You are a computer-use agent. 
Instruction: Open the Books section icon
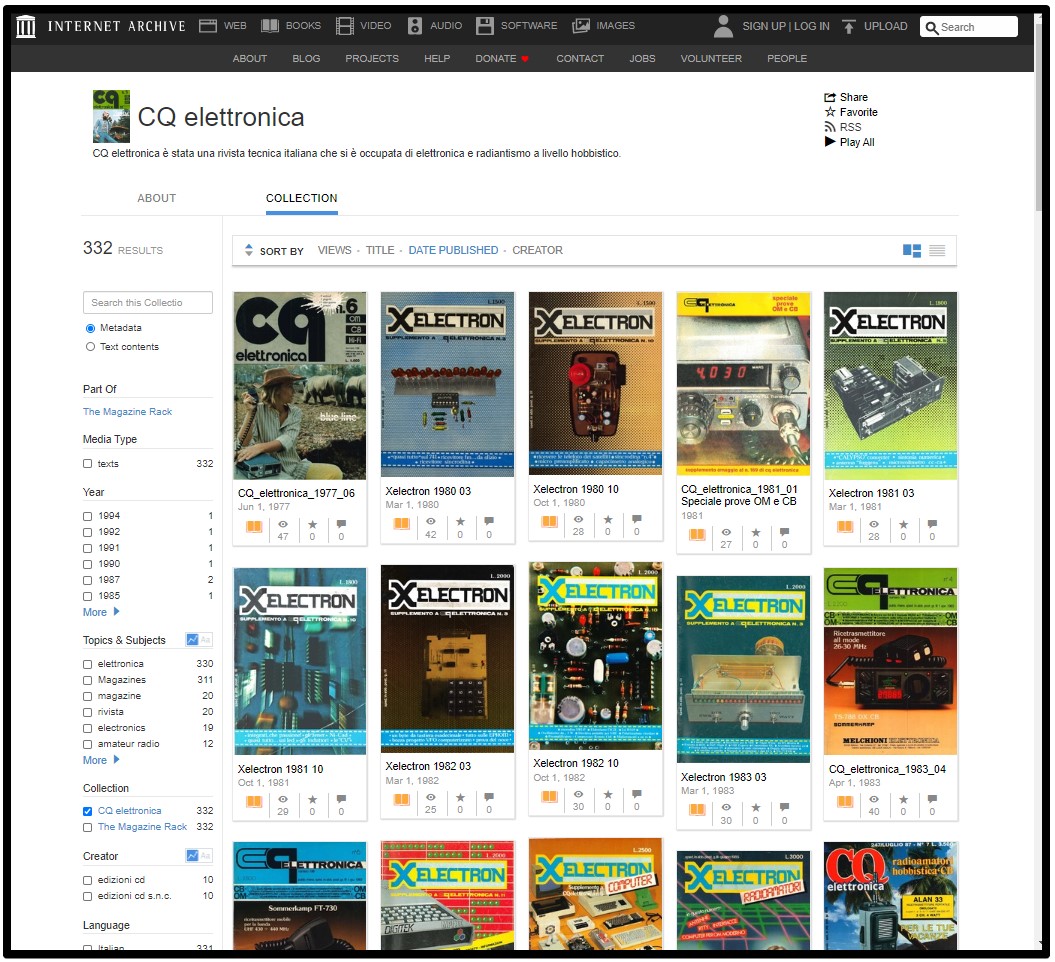click(270, 26)
